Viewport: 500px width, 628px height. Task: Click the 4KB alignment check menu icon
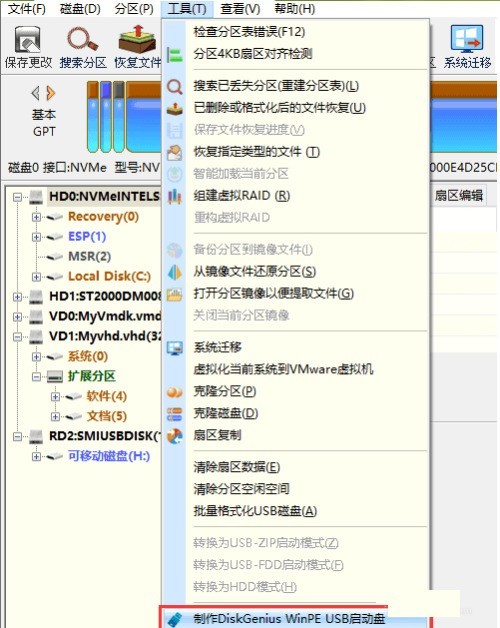tap(175, 54)
